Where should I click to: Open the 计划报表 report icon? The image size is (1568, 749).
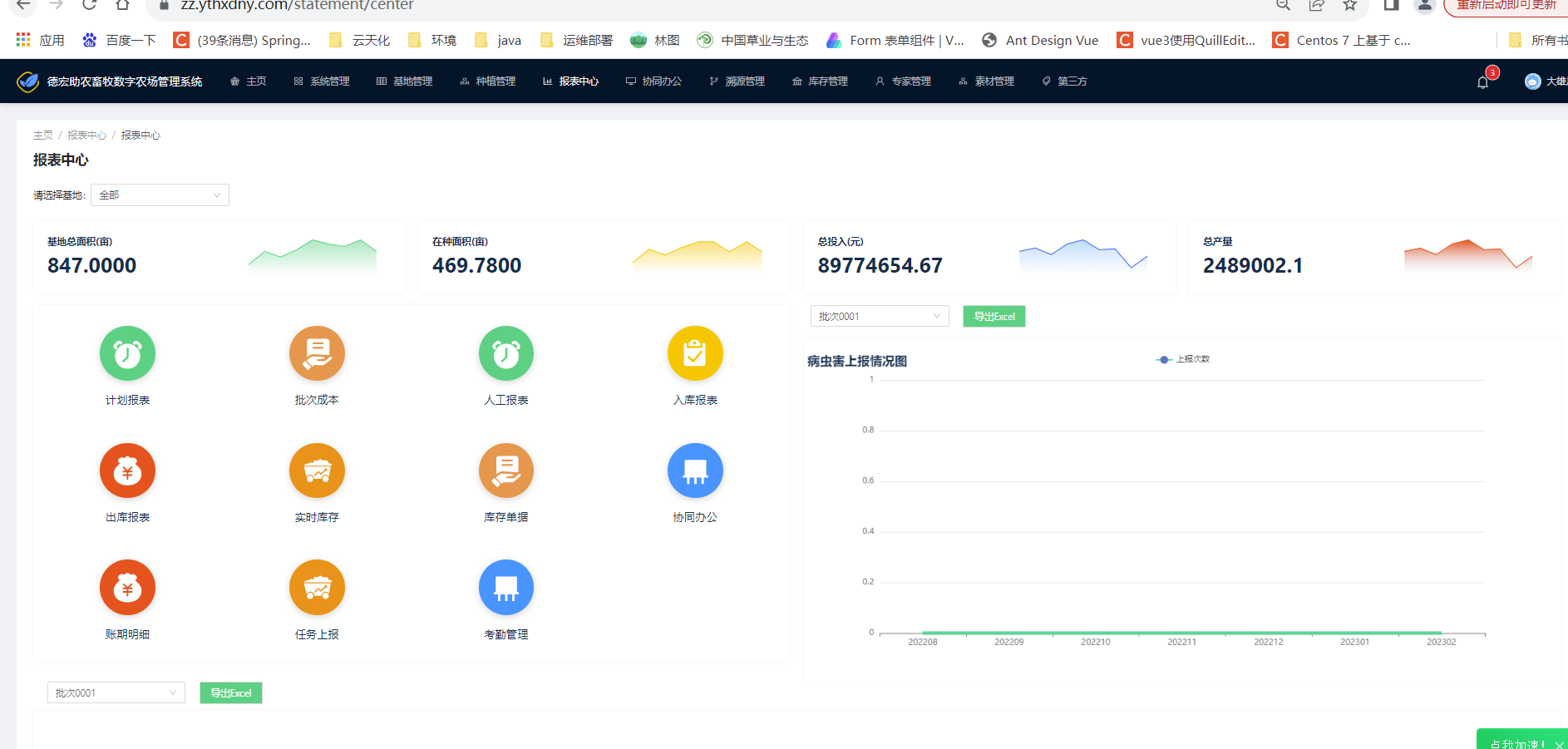(x=127, y=353)
